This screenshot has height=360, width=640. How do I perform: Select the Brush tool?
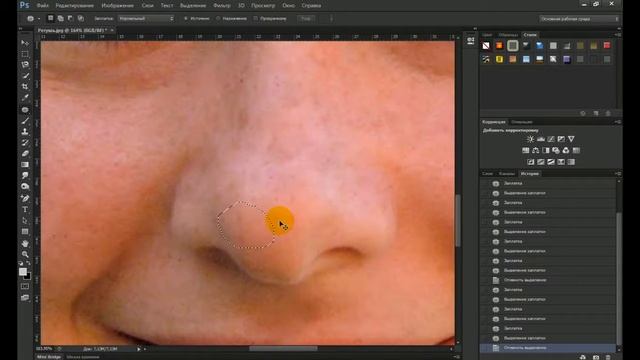tap(25, 121)
